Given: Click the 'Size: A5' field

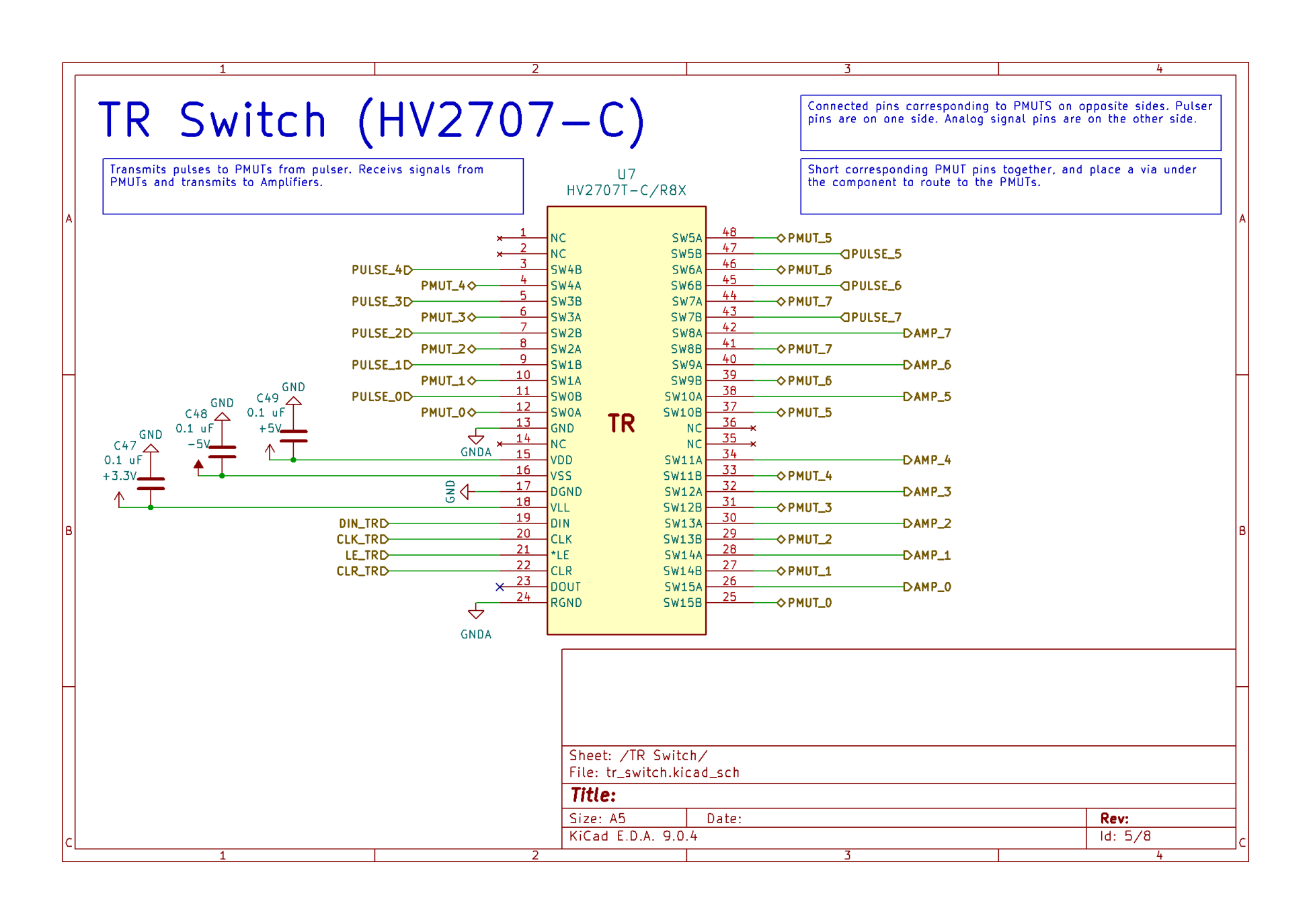Looking at the screenshot, I should (x=597, y=818).
